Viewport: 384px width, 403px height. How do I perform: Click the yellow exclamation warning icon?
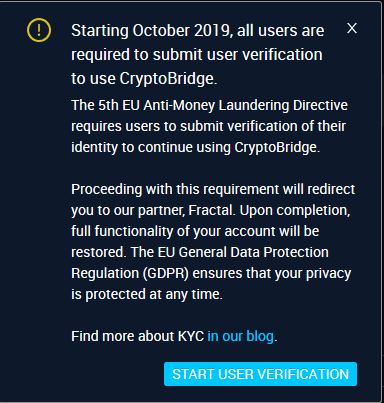pos(39,30)
